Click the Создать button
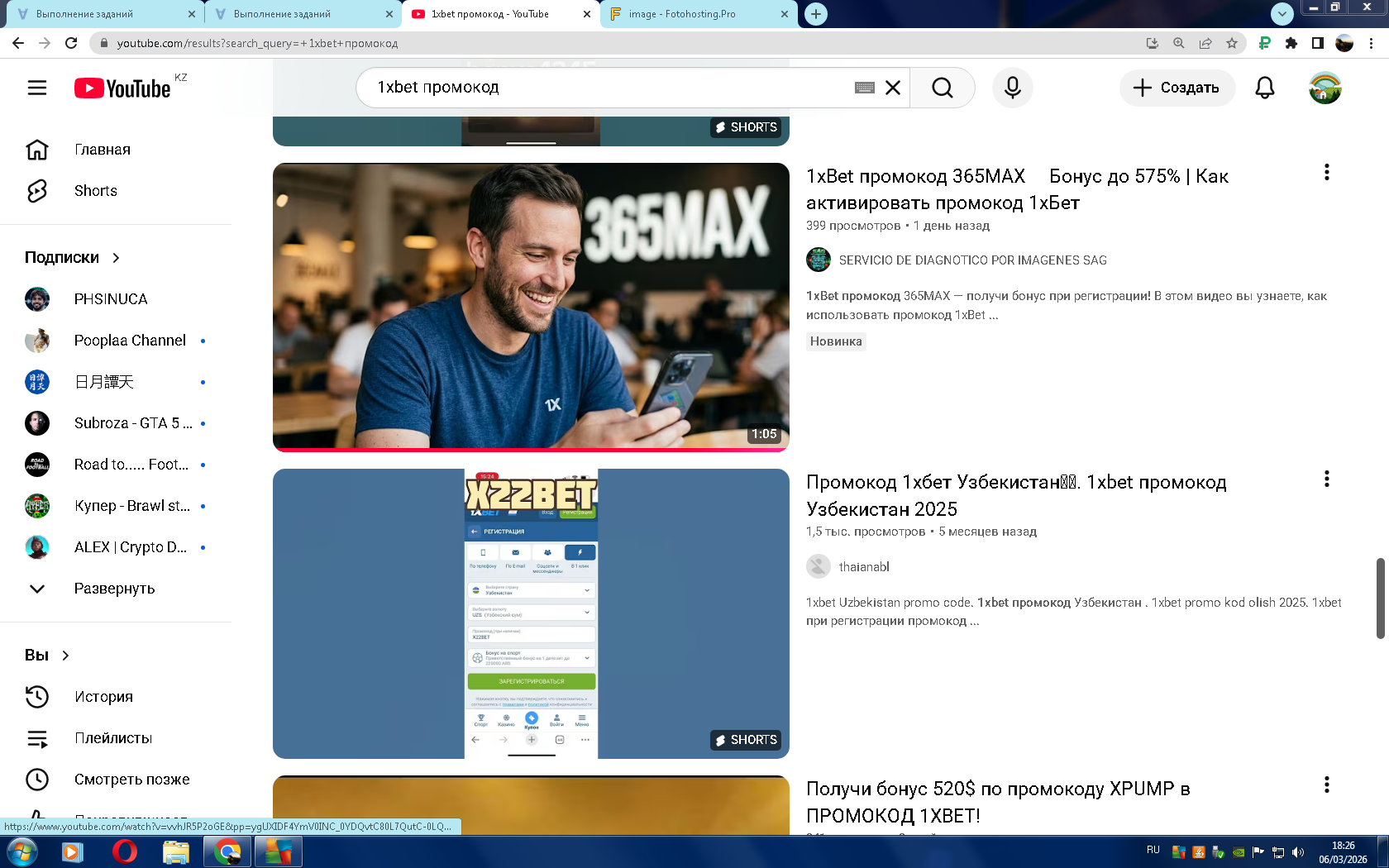This screenshot has height=868, width=1389. point(1177,88)
